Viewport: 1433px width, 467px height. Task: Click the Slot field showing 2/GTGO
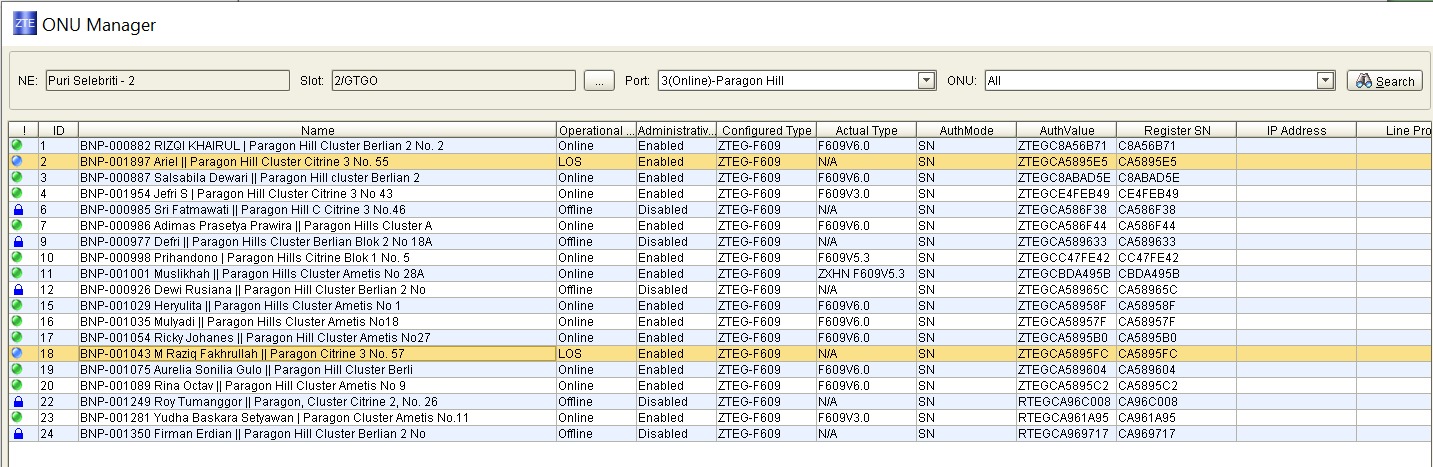tap(453, 81)
